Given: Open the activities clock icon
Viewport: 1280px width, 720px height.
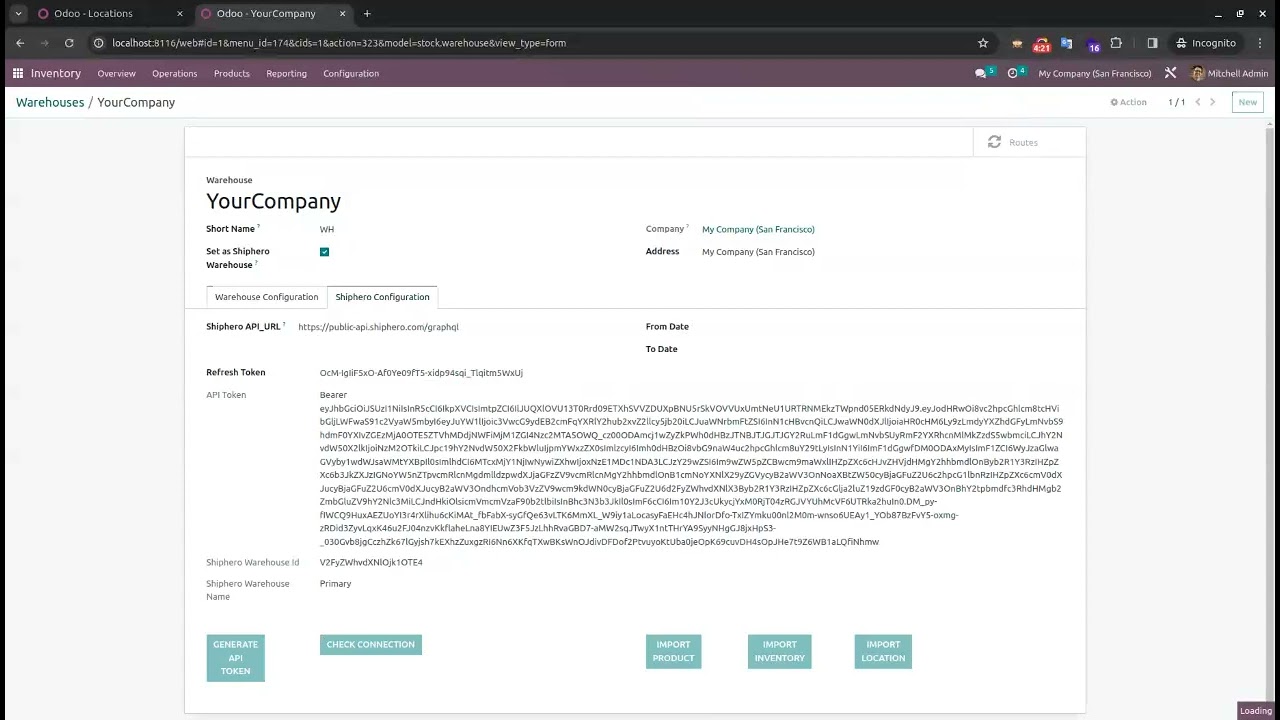Looking at the screenshot, I should coord(1013,73).
